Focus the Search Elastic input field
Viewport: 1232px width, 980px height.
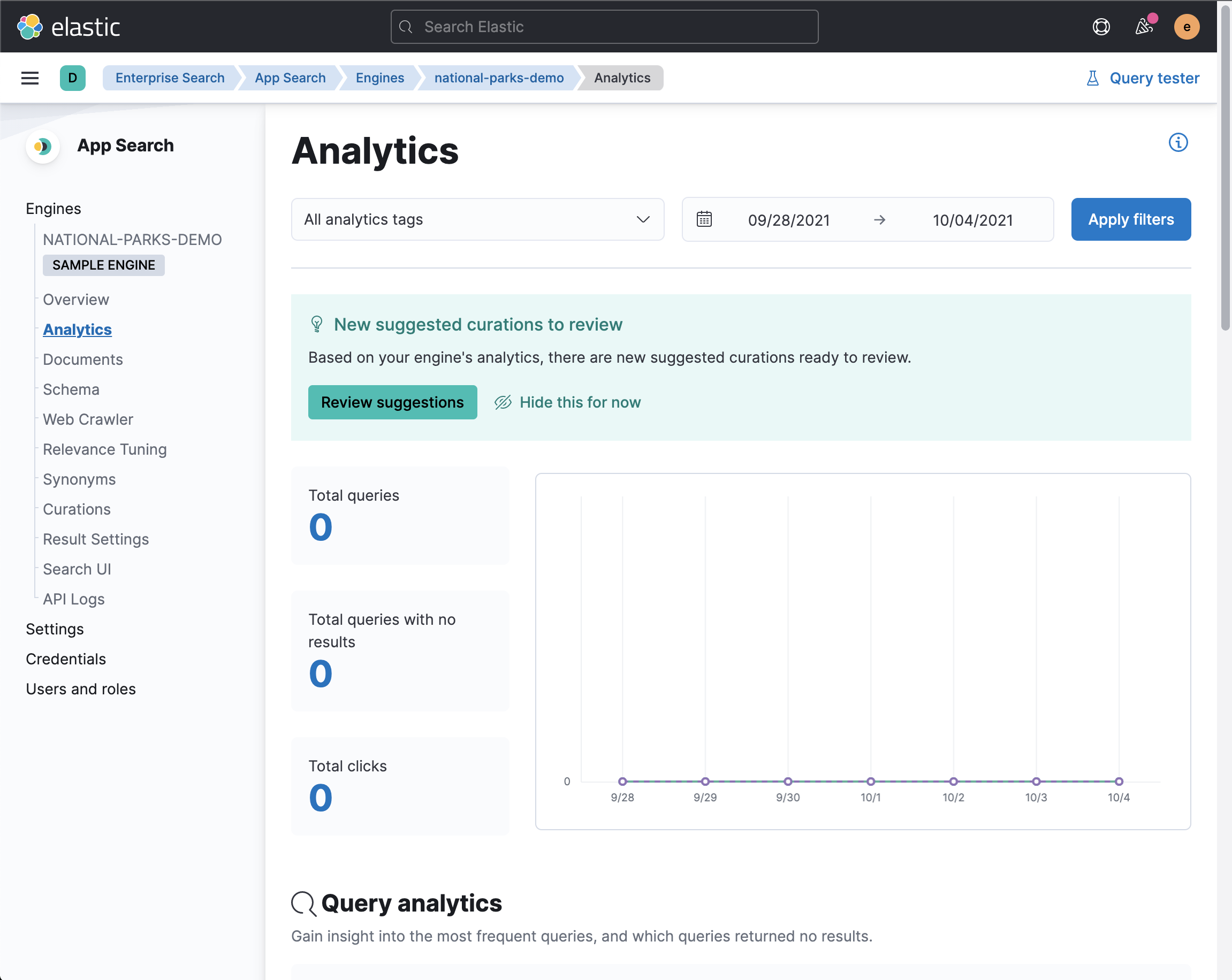605,27
